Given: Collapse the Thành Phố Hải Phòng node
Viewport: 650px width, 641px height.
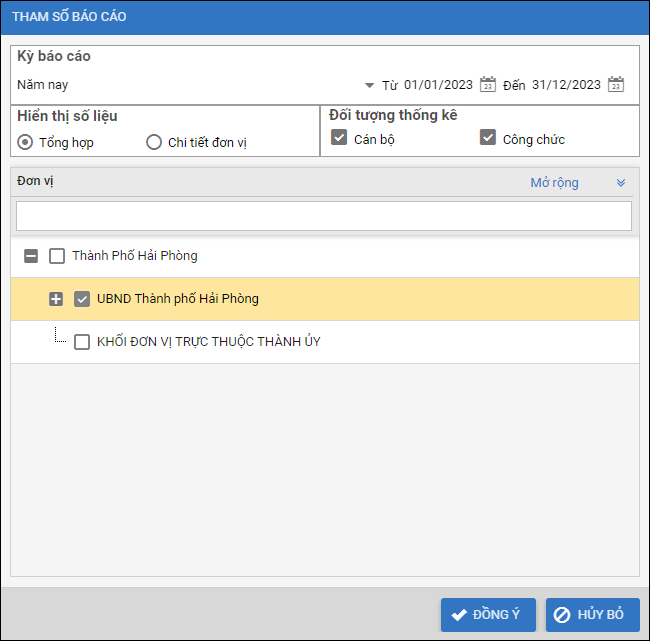Looking at the screenshot, I should pos(31,256).
